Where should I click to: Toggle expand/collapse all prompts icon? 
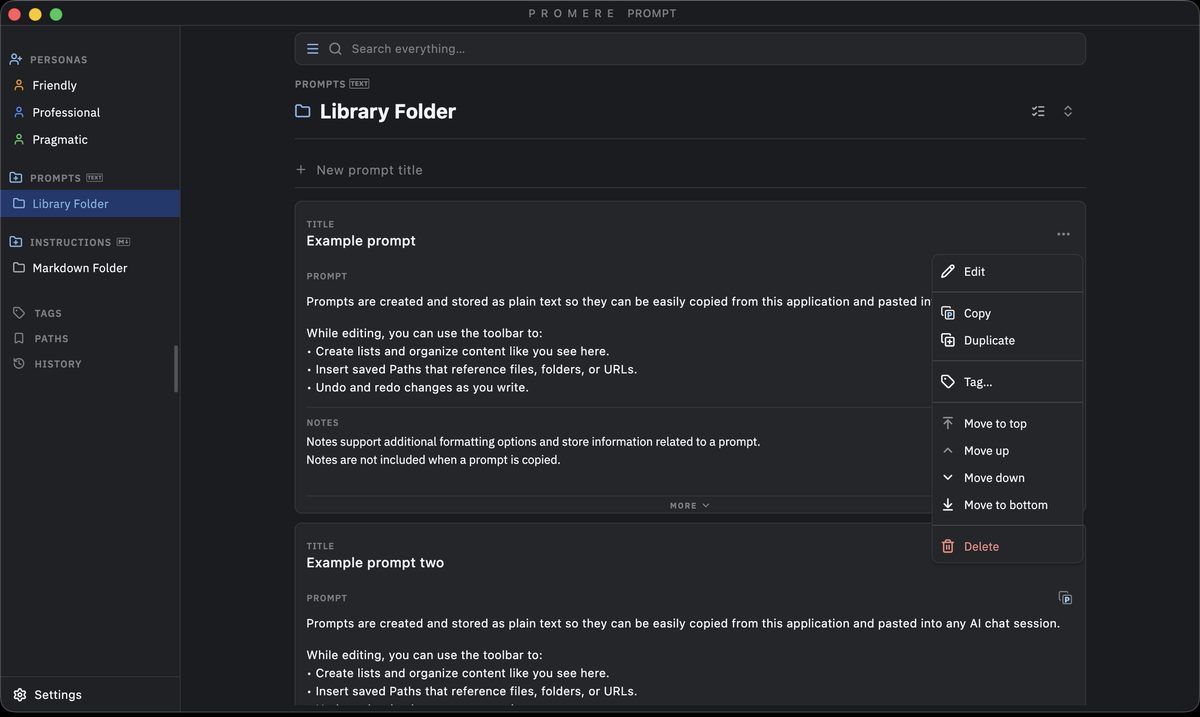pyautogui.click(x=1068, y=111)
